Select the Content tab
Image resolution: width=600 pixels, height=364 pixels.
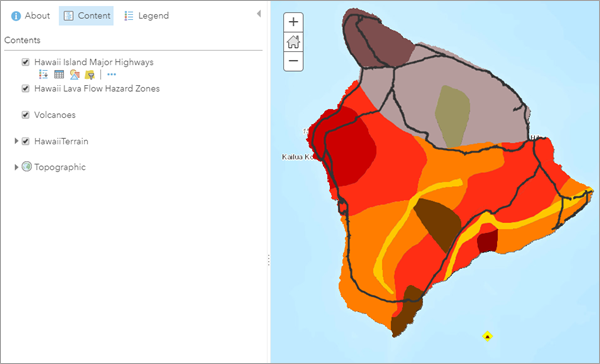(86, 16)
